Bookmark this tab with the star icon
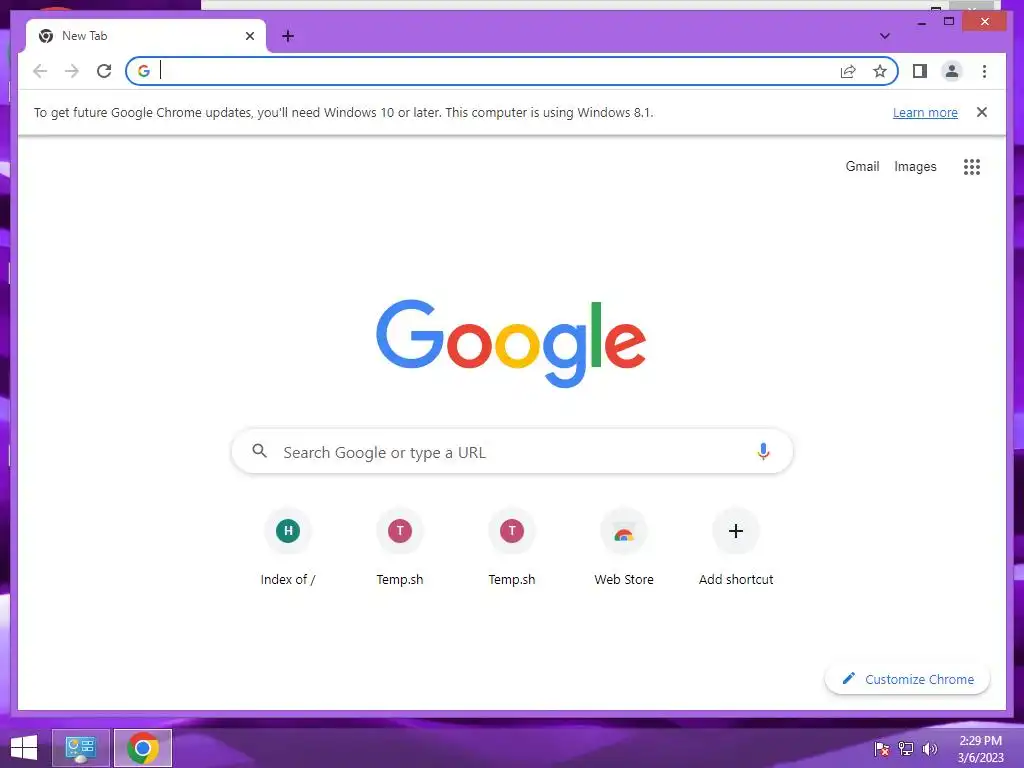Screen dimensions: 1024x768 [x=880, y=71]
